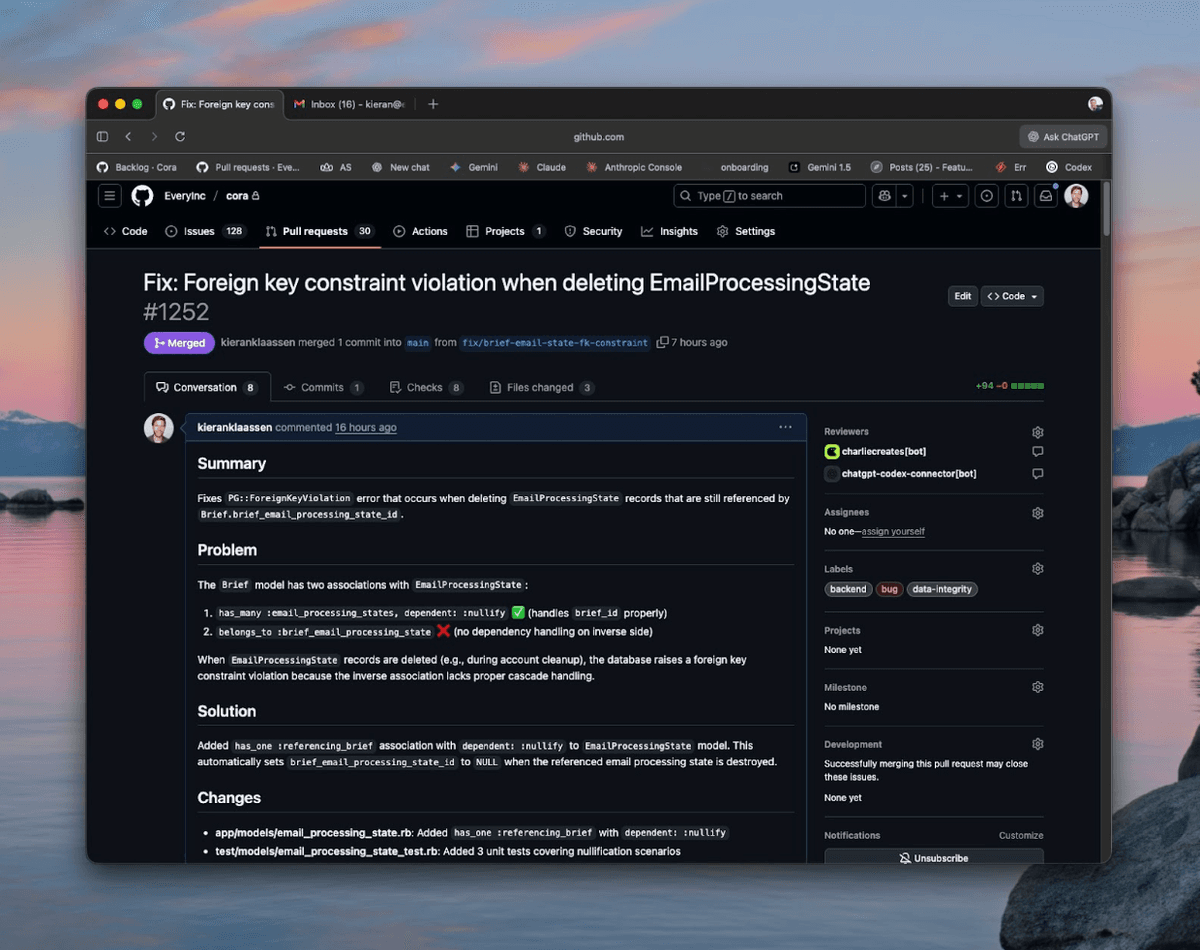The width and height of the screenshot is (1200, 950).
Task: Go back with browser back arrow
Action: pos(128,137)
